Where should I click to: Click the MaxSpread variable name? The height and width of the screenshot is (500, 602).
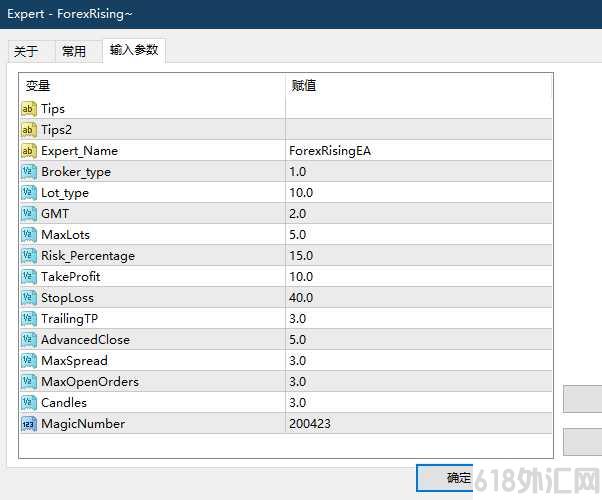74,361
